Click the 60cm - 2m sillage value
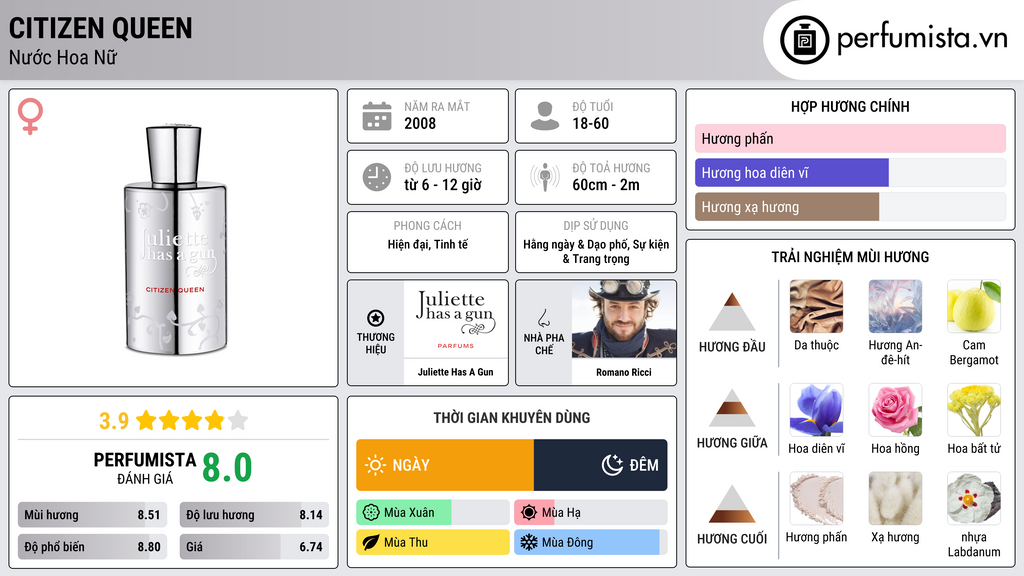Viewport: 1024px width, 576px height. [606, 185]
